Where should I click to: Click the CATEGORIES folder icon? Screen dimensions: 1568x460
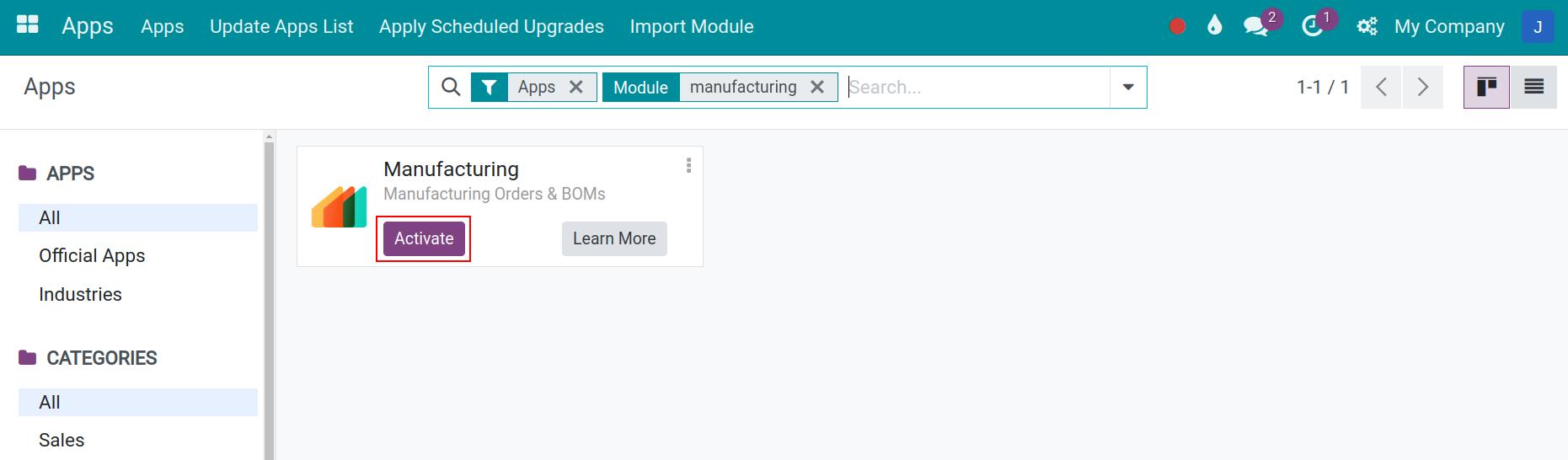pos(28,357)
